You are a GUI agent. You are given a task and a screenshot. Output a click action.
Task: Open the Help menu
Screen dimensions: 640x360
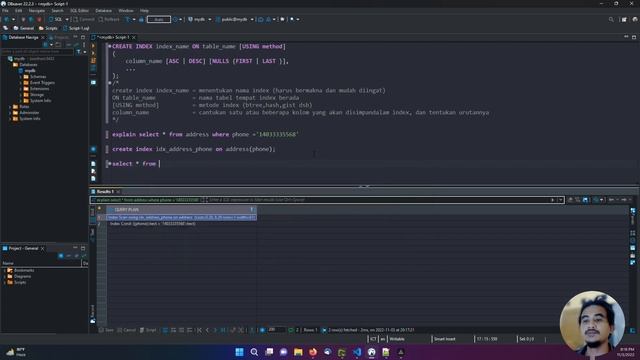(144, 11)
